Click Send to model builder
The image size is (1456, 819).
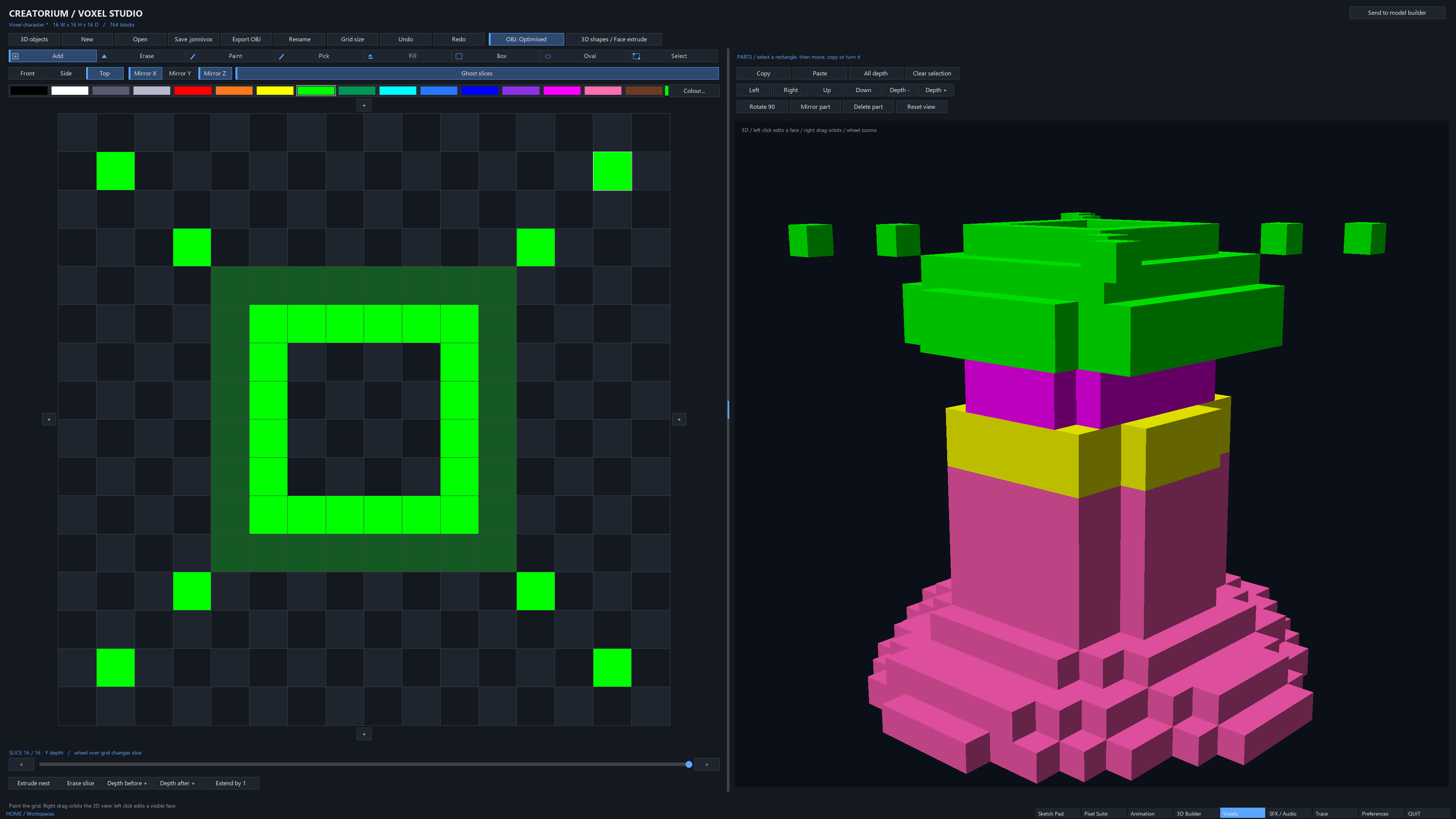pyautogui.click(x=1396, y=13)
